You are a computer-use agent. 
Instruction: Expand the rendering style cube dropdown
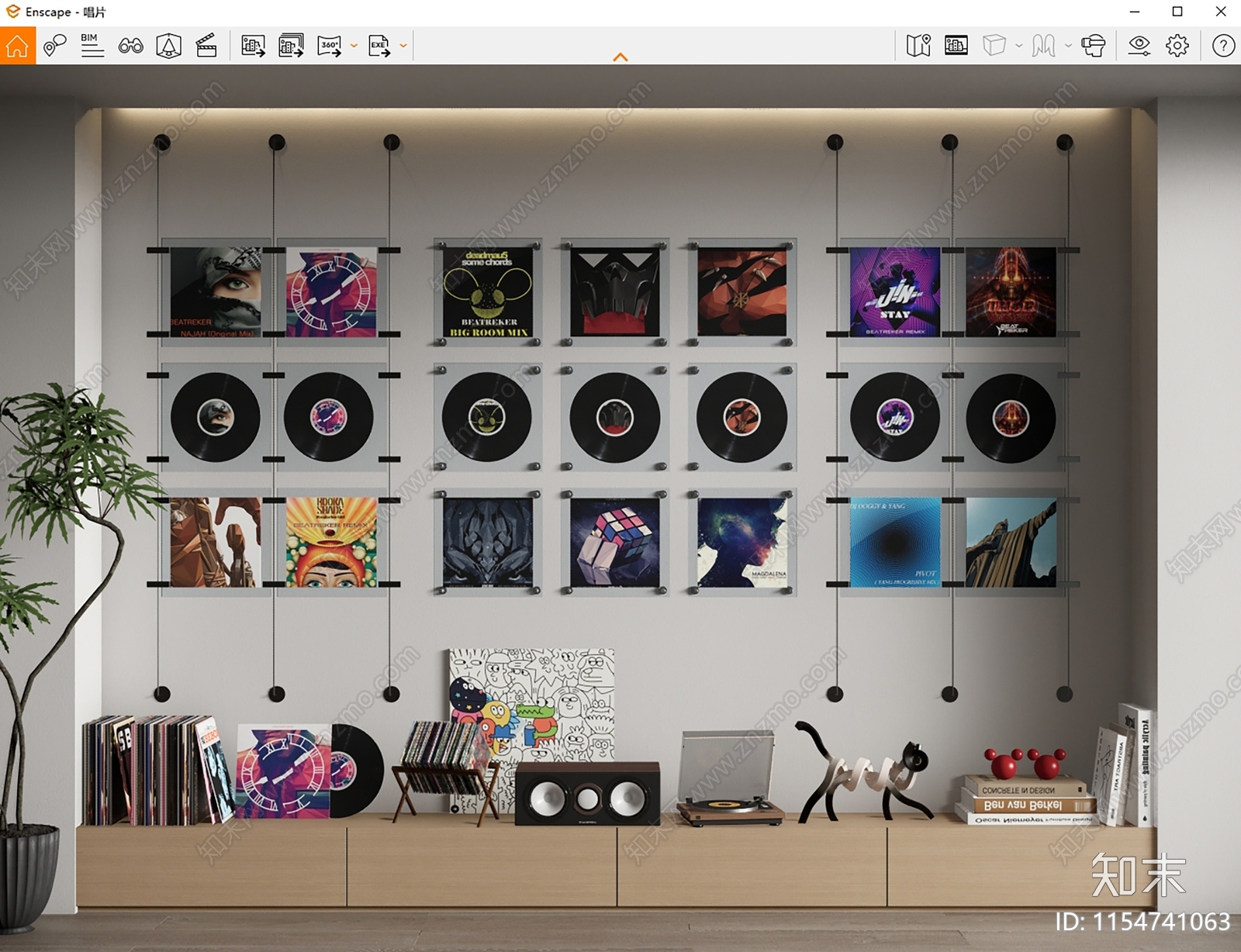pos(1018,46)
